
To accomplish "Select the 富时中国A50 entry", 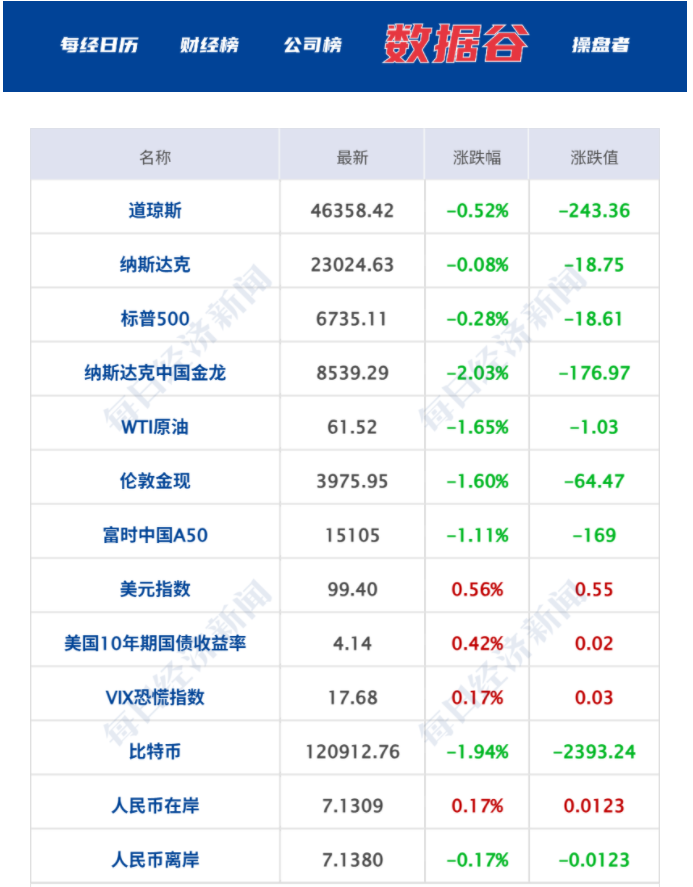I will click(x=155, y=535).
